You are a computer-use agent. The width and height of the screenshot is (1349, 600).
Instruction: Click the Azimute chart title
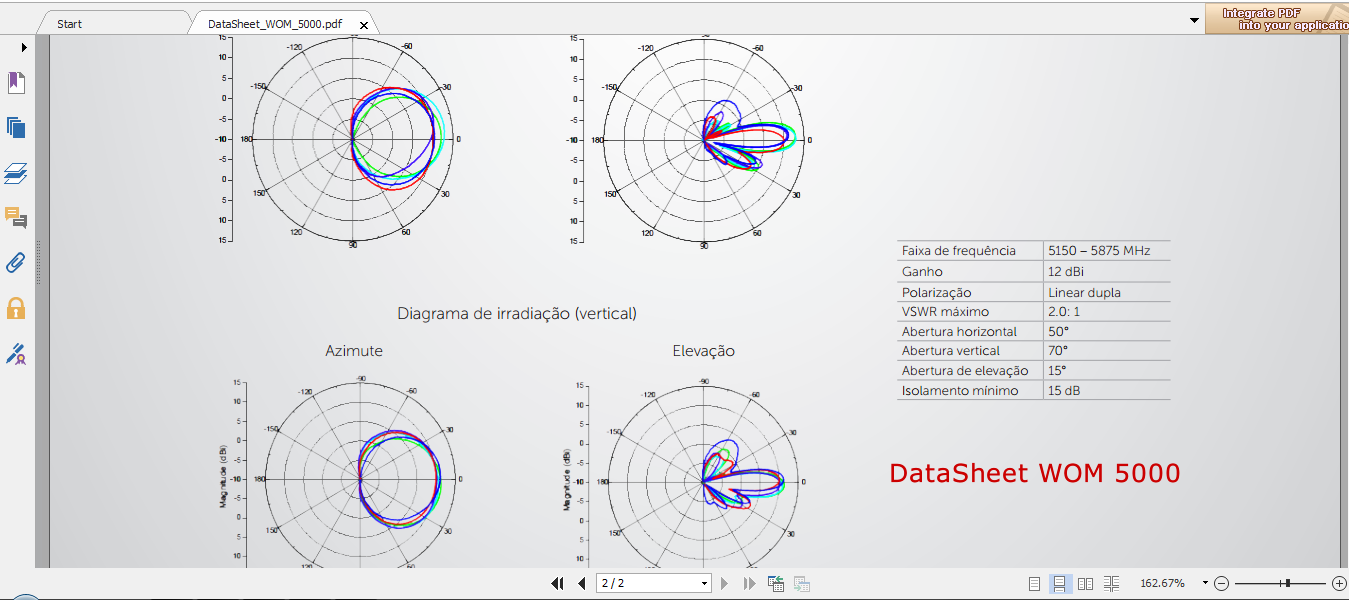point(354,351)
